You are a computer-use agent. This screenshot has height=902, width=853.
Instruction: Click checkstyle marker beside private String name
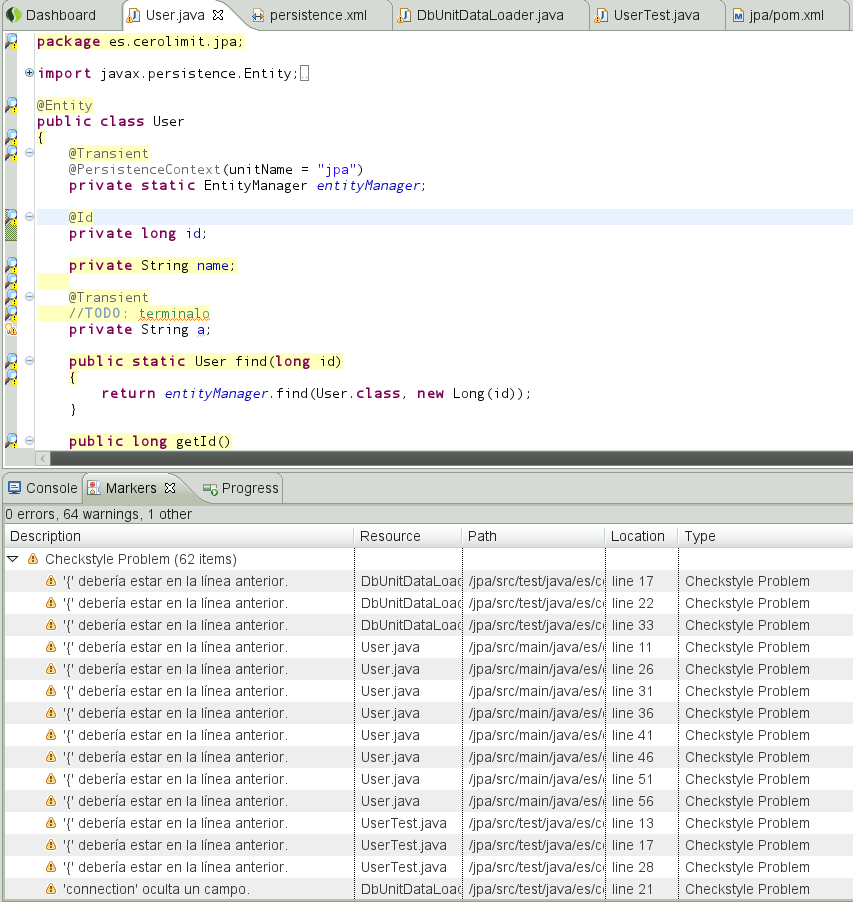[x=11, y=265]
